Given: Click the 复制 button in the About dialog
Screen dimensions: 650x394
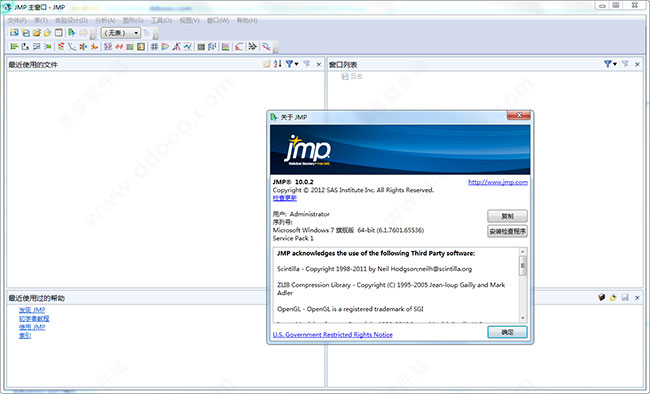Looking at the screenshot, I should tap(507, 216).
